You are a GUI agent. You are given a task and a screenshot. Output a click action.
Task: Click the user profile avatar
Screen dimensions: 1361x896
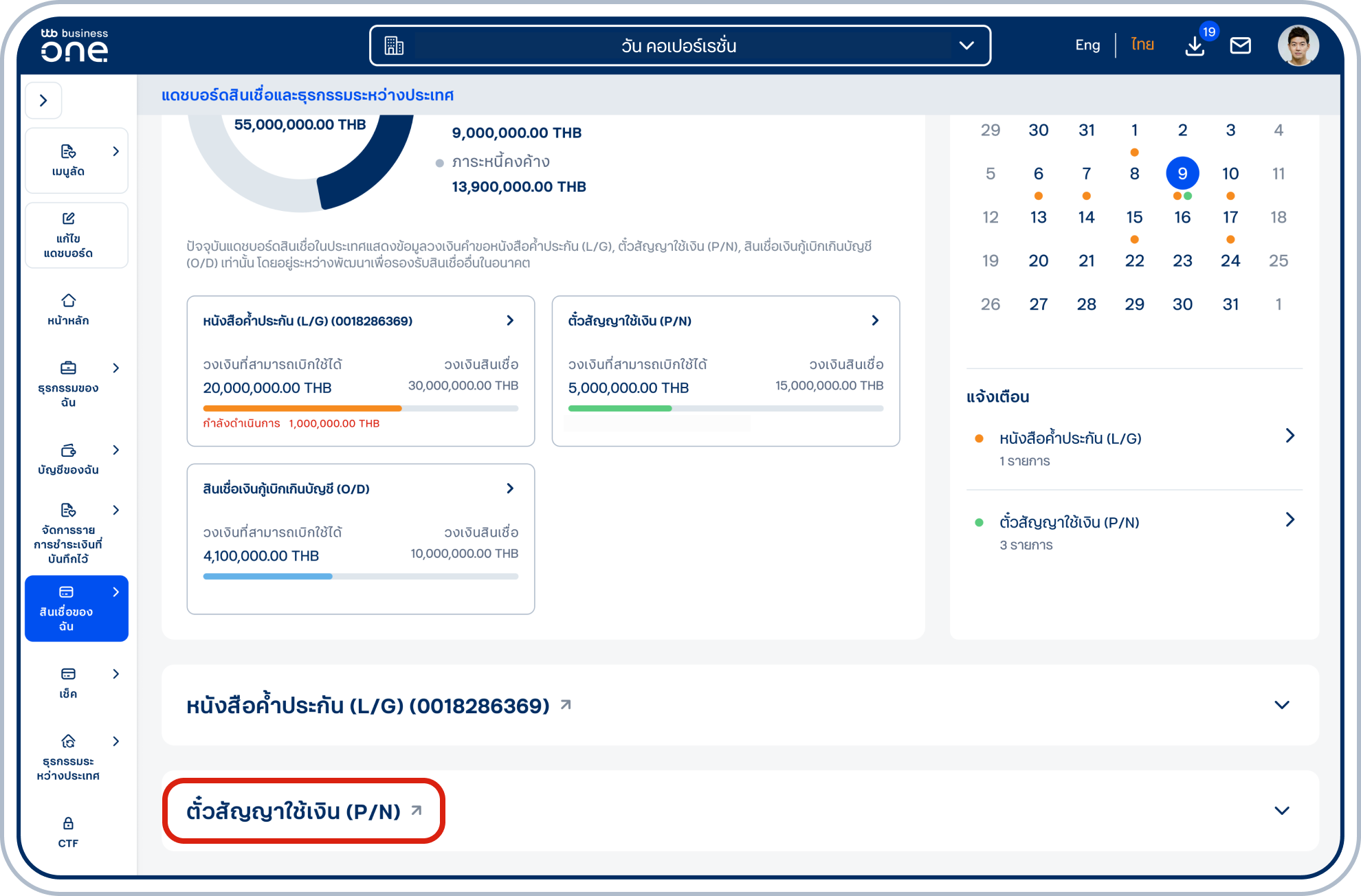(1298, 46)
